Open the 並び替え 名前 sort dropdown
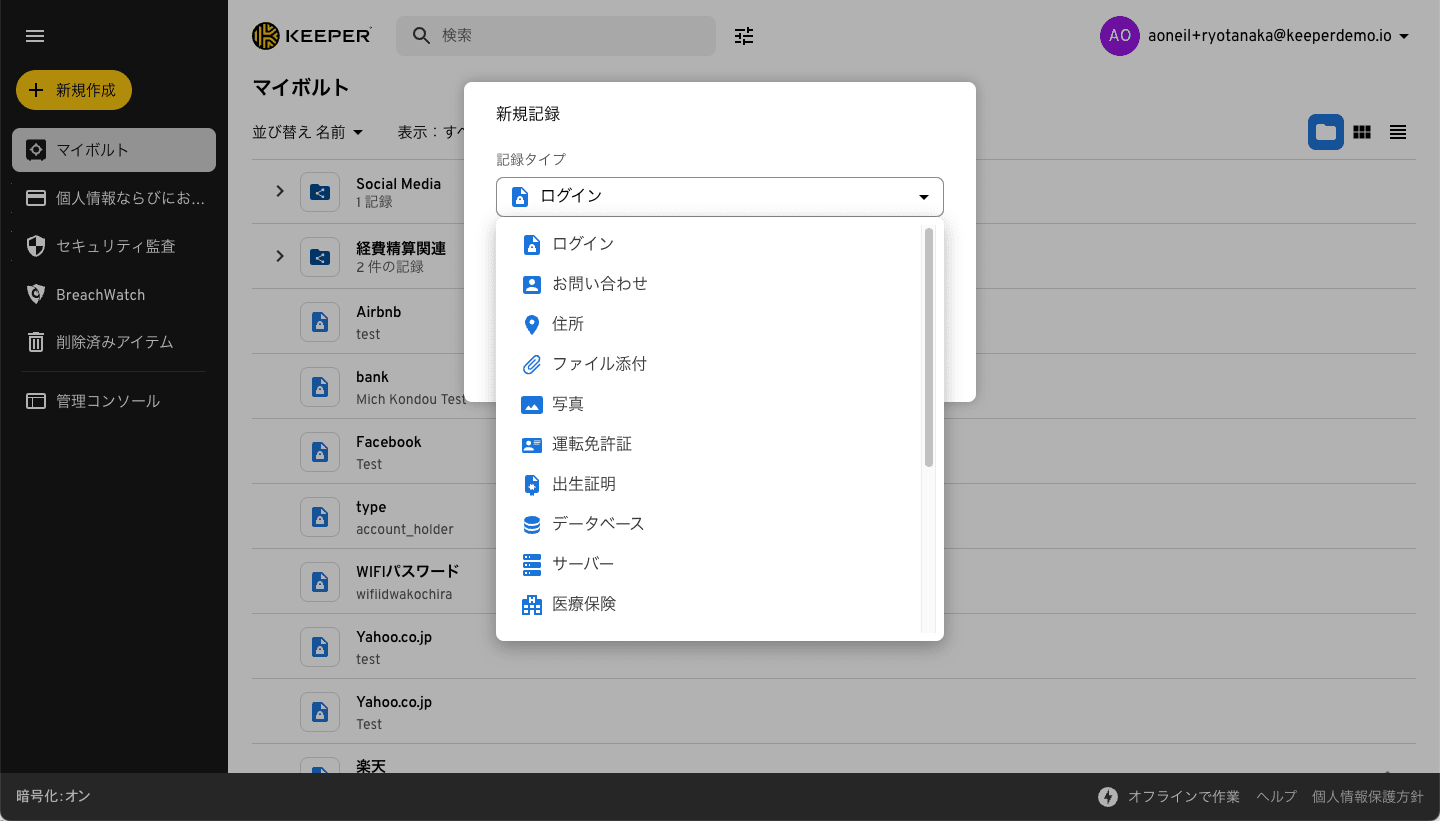1440x821 pixels. click(x=307, y=132)
